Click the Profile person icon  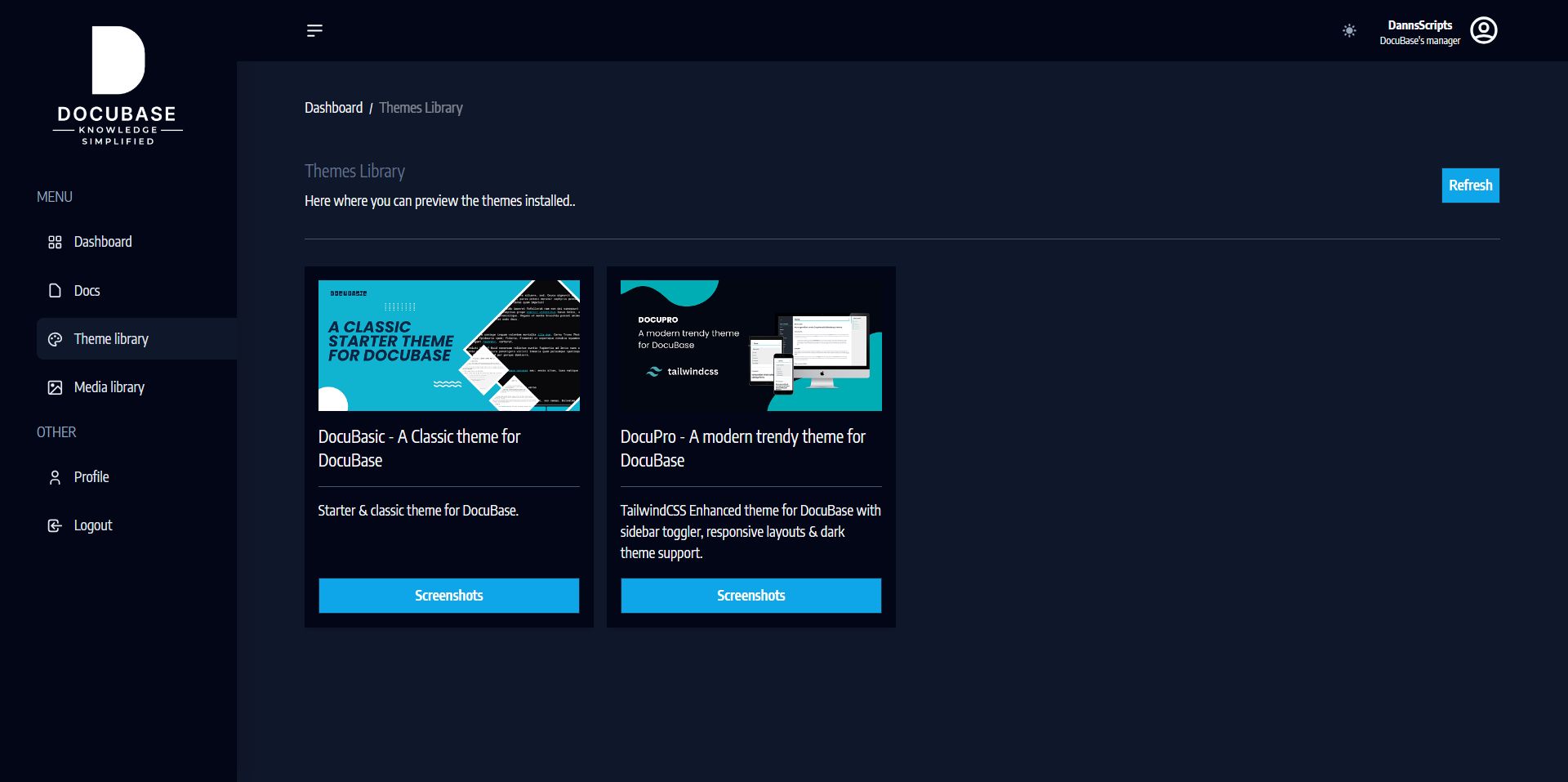[55, 477]
